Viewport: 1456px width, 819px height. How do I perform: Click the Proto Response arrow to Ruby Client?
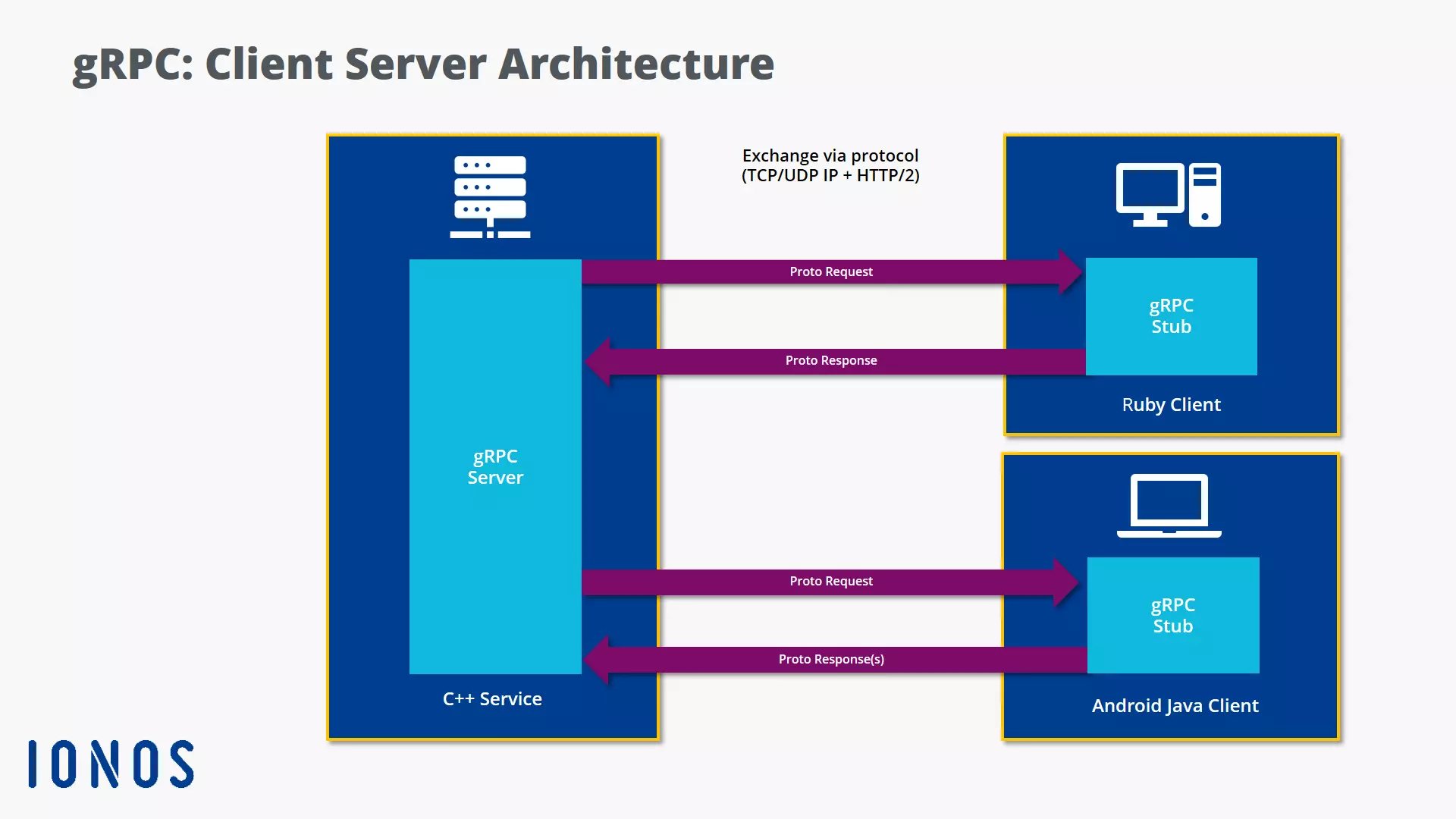(x=830, y=360)
